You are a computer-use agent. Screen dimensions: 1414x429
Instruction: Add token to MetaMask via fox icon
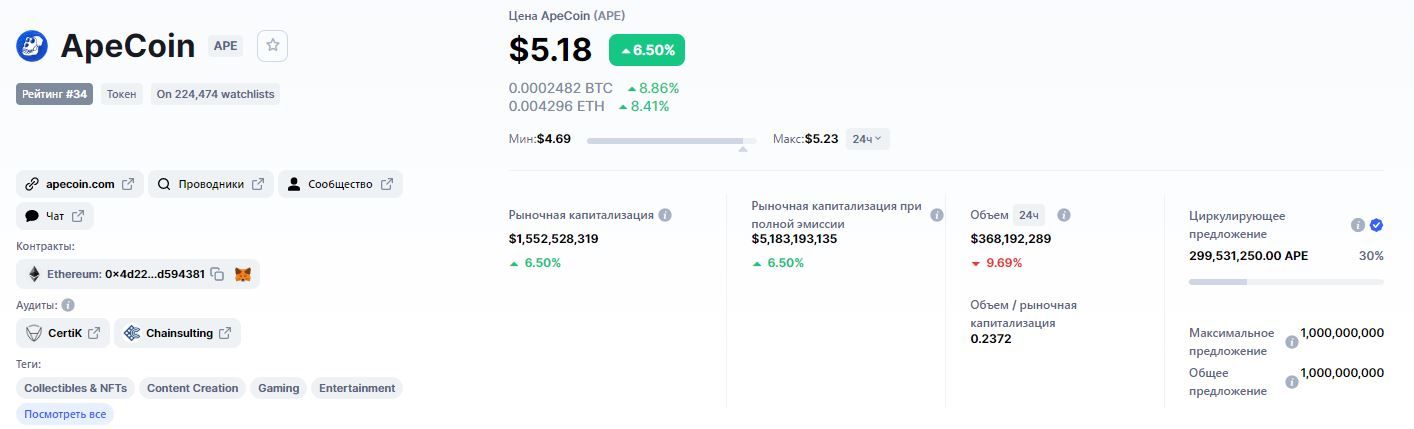(x=242, y=274)
